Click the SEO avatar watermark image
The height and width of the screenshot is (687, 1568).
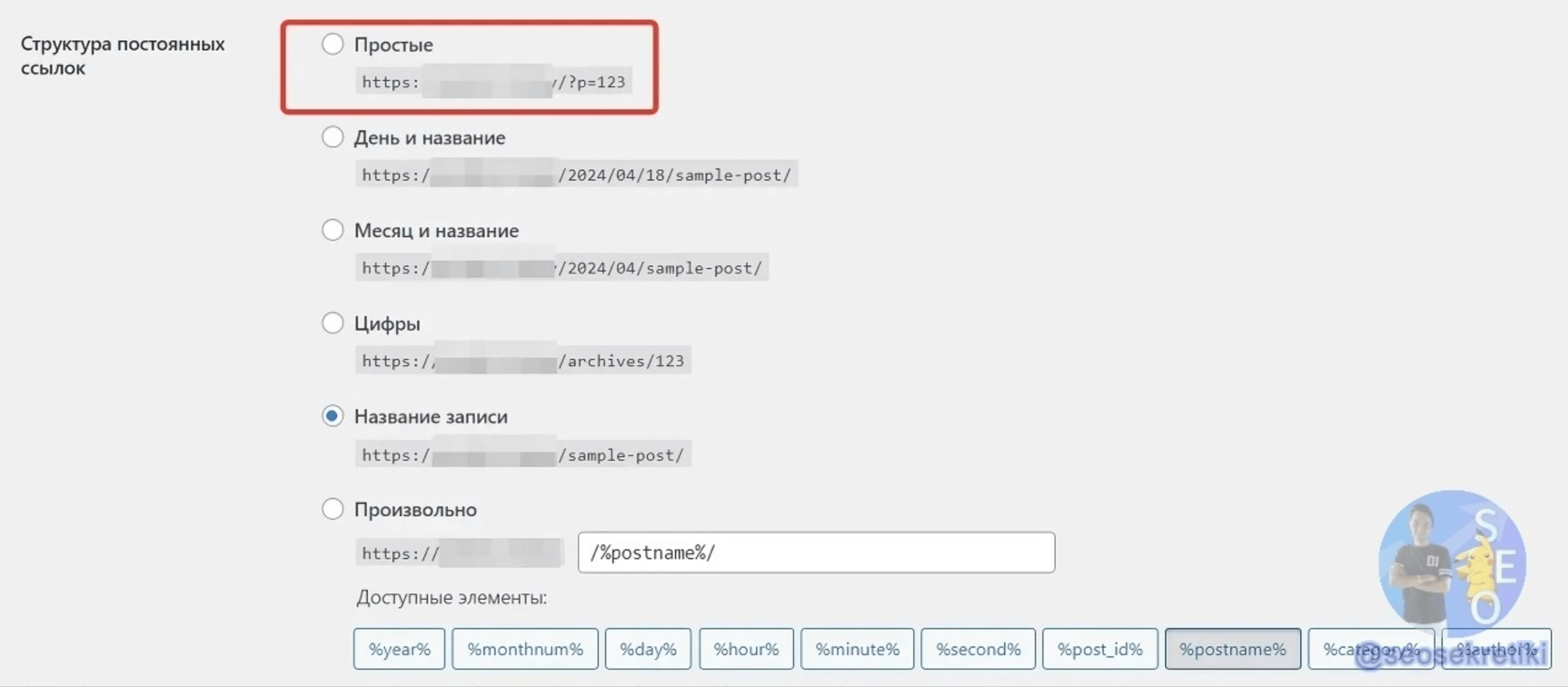click(1452, 562)
